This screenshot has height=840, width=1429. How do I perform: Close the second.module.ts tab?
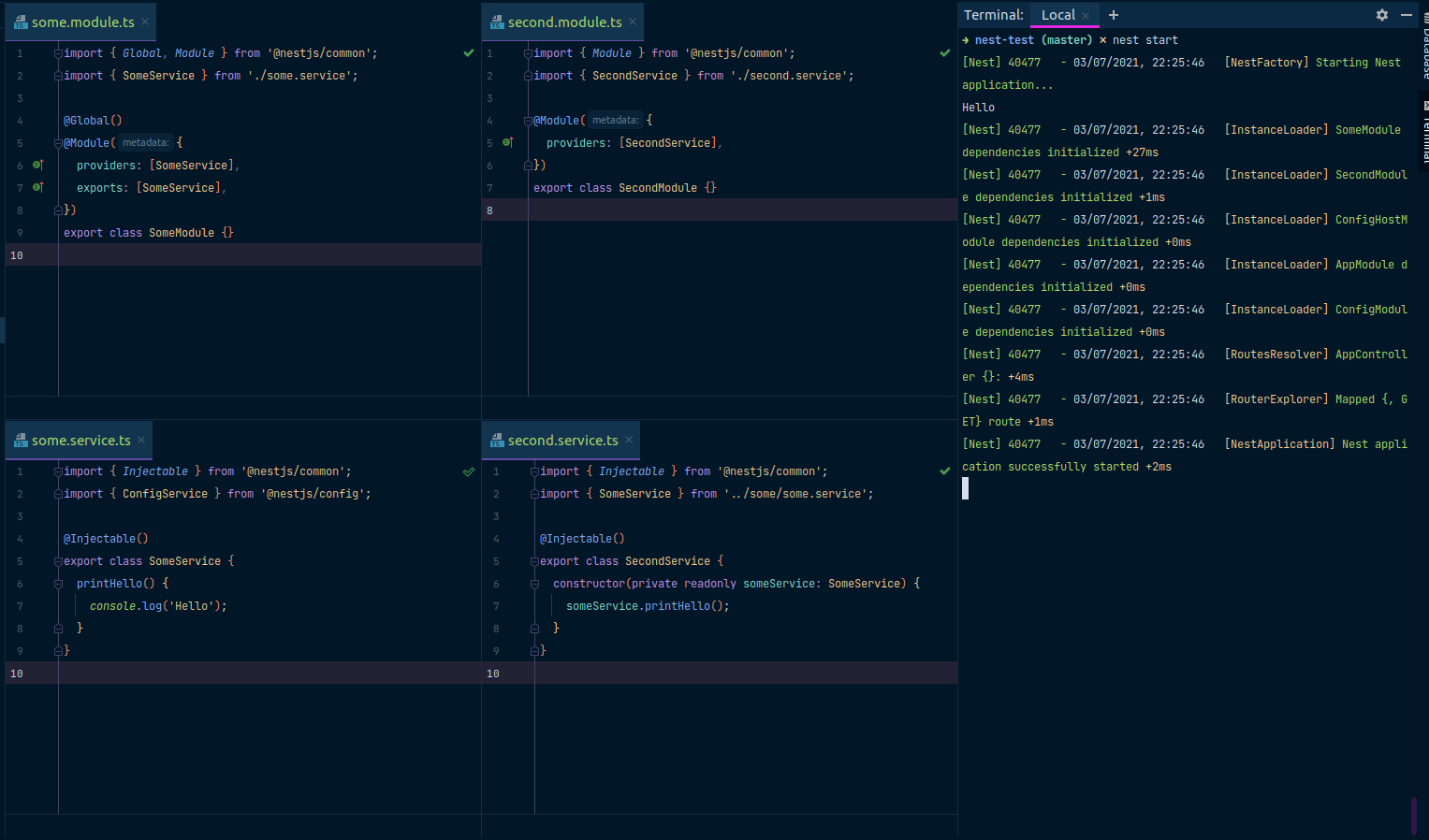point(633,22)
